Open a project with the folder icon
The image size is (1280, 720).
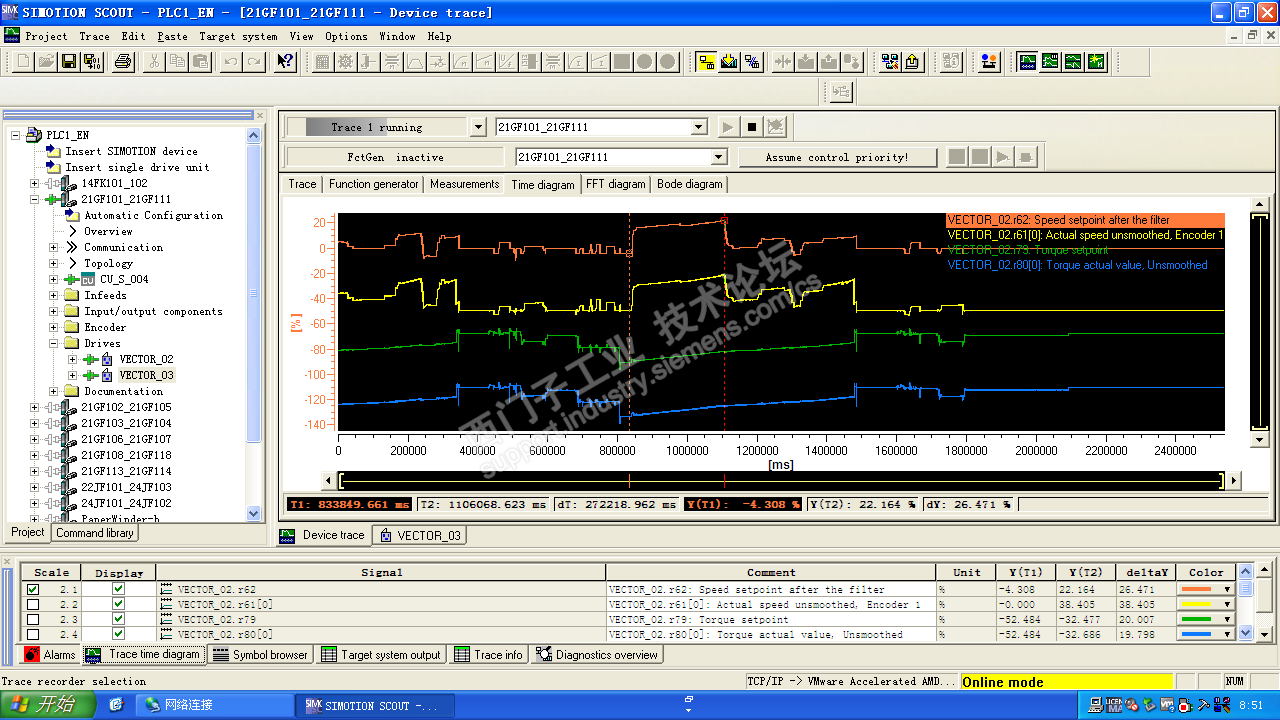click(x=47, y=62)
